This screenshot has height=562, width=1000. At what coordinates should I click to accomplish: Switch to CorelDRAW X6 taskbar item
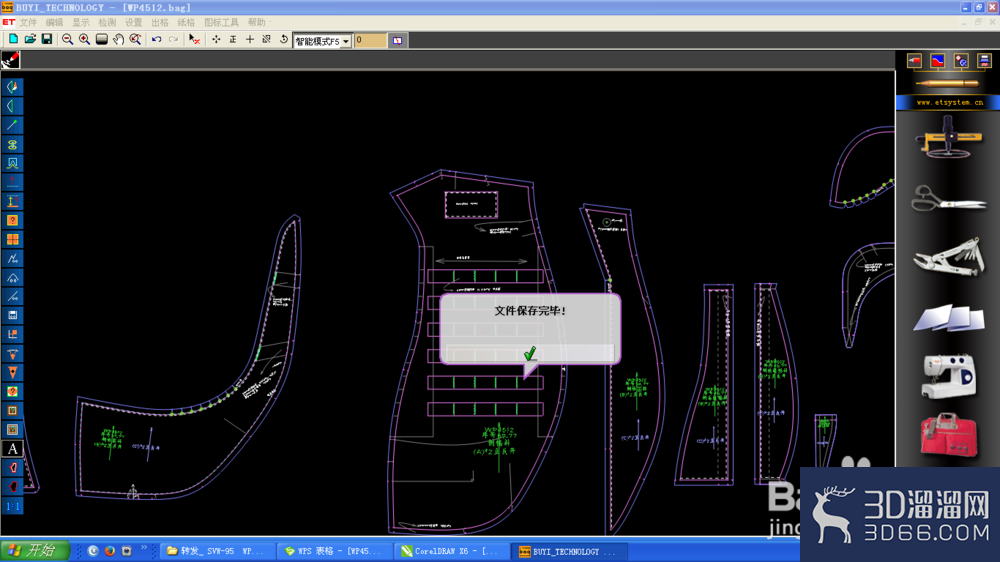(452, 551)
